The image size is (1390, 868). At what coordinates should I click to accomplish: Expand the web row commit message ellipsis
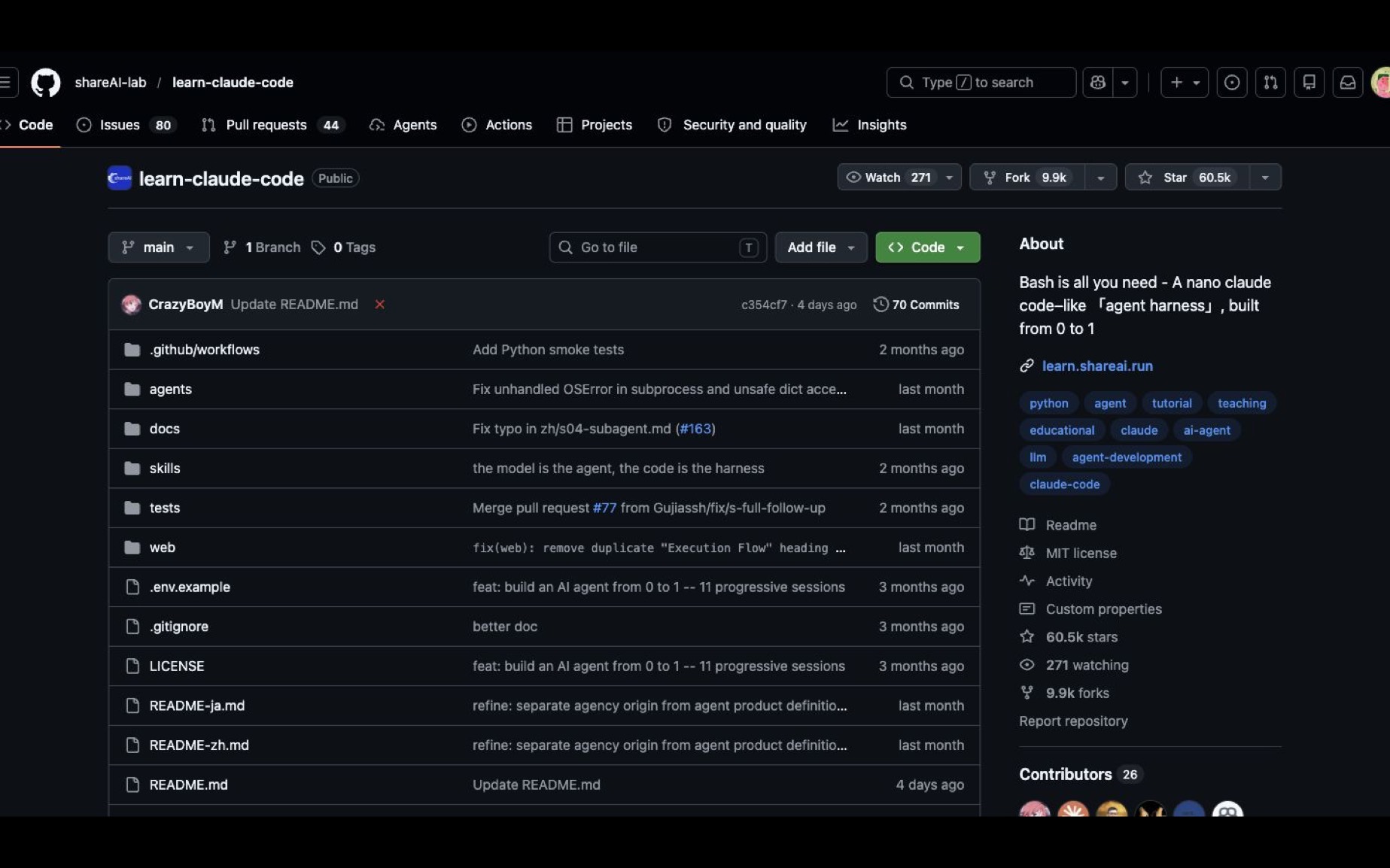click(841, 548)
